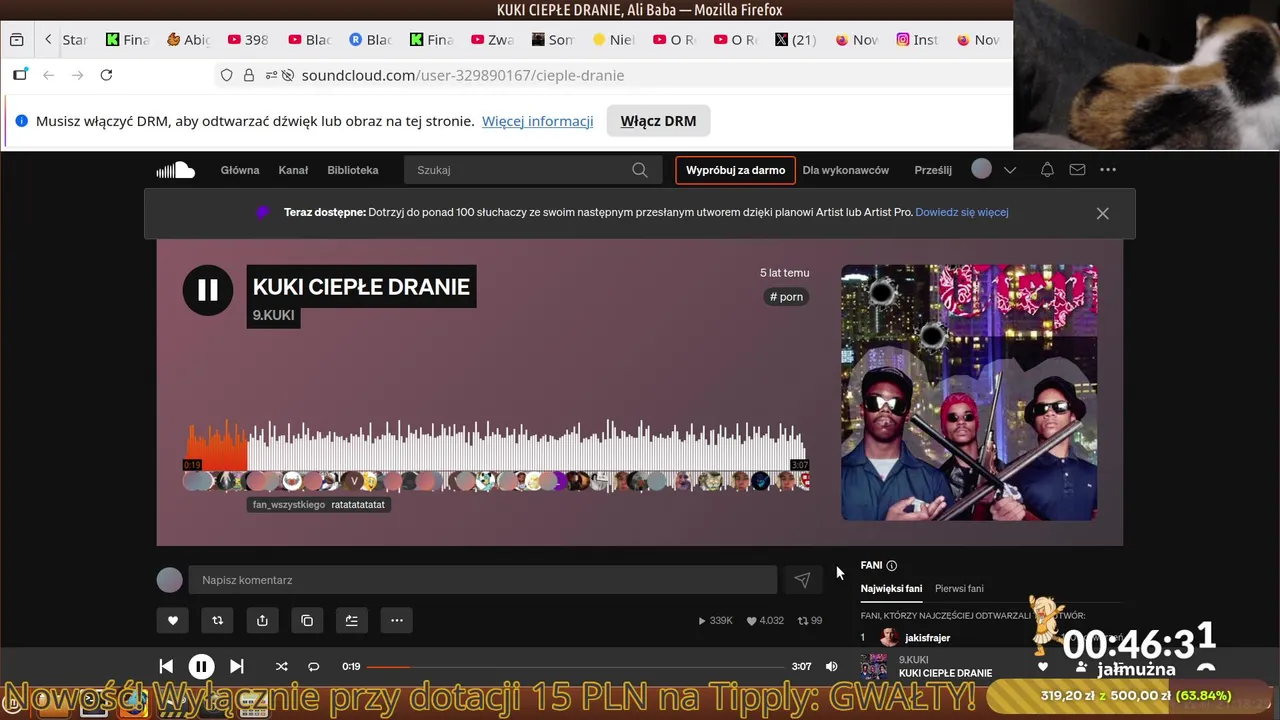Click the DRM notification info icon
The width and height of the screenshot is (1280, 720).
tap(21, 121)
